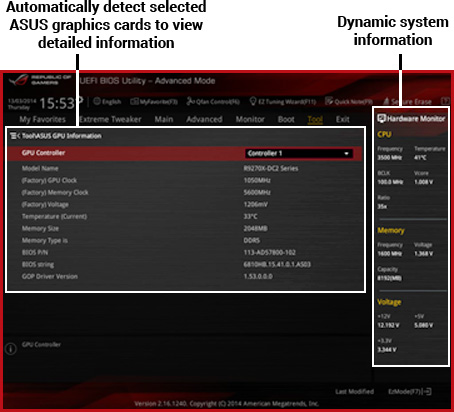Click the 3.344 V reading under +3.3V
Image resolution: width=454 pixels, height=412 pixels.
387,350
